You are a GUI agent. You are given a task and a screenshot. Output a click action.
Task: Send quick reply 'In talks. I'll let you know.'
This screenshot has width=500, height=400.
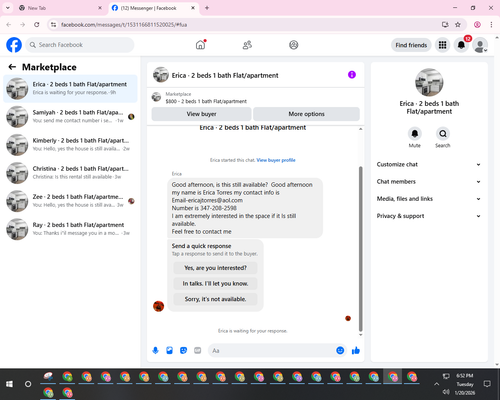pos(215,283)
